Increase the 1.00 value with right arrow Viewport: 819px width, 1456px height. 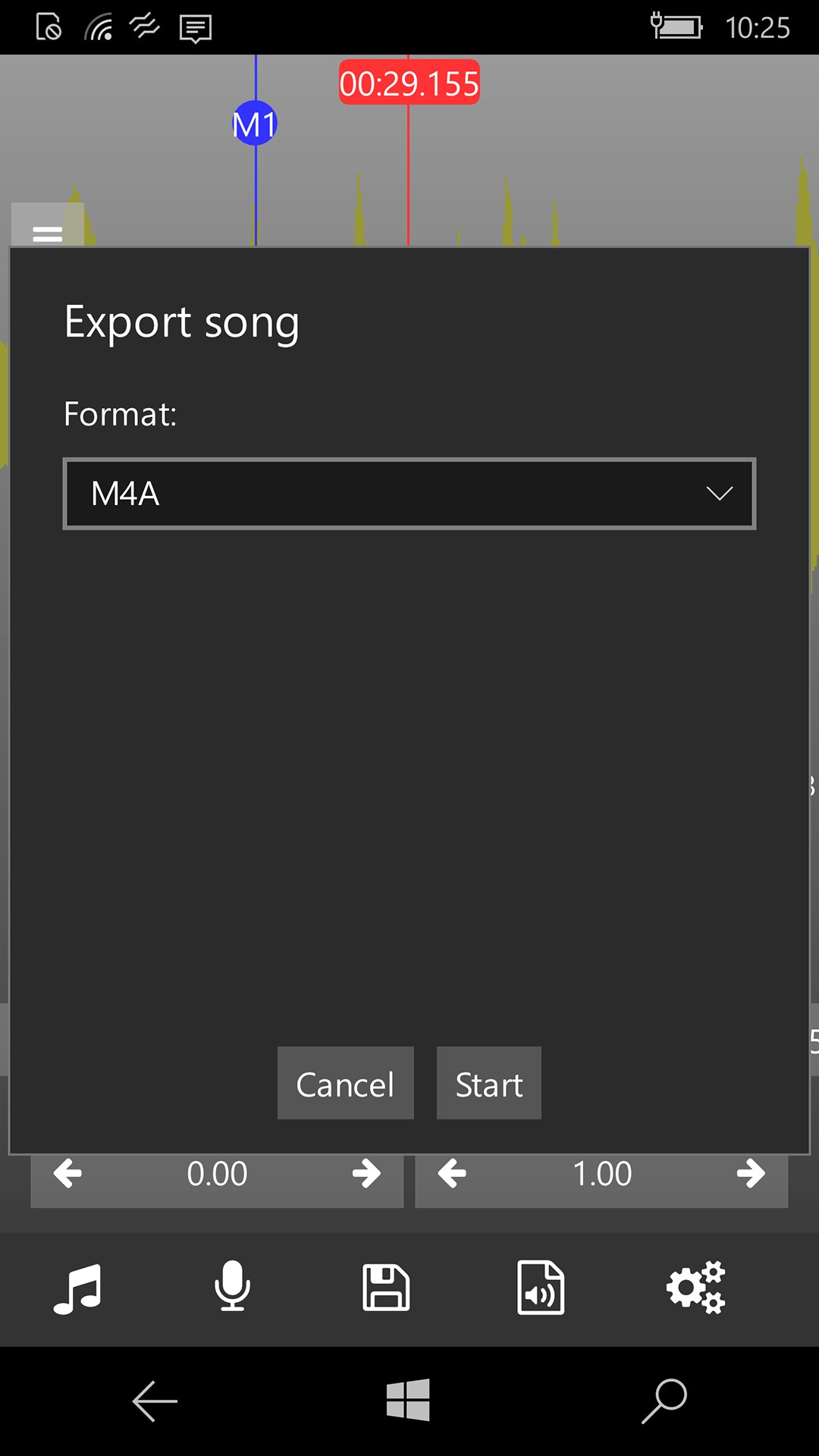point(751,1174)
